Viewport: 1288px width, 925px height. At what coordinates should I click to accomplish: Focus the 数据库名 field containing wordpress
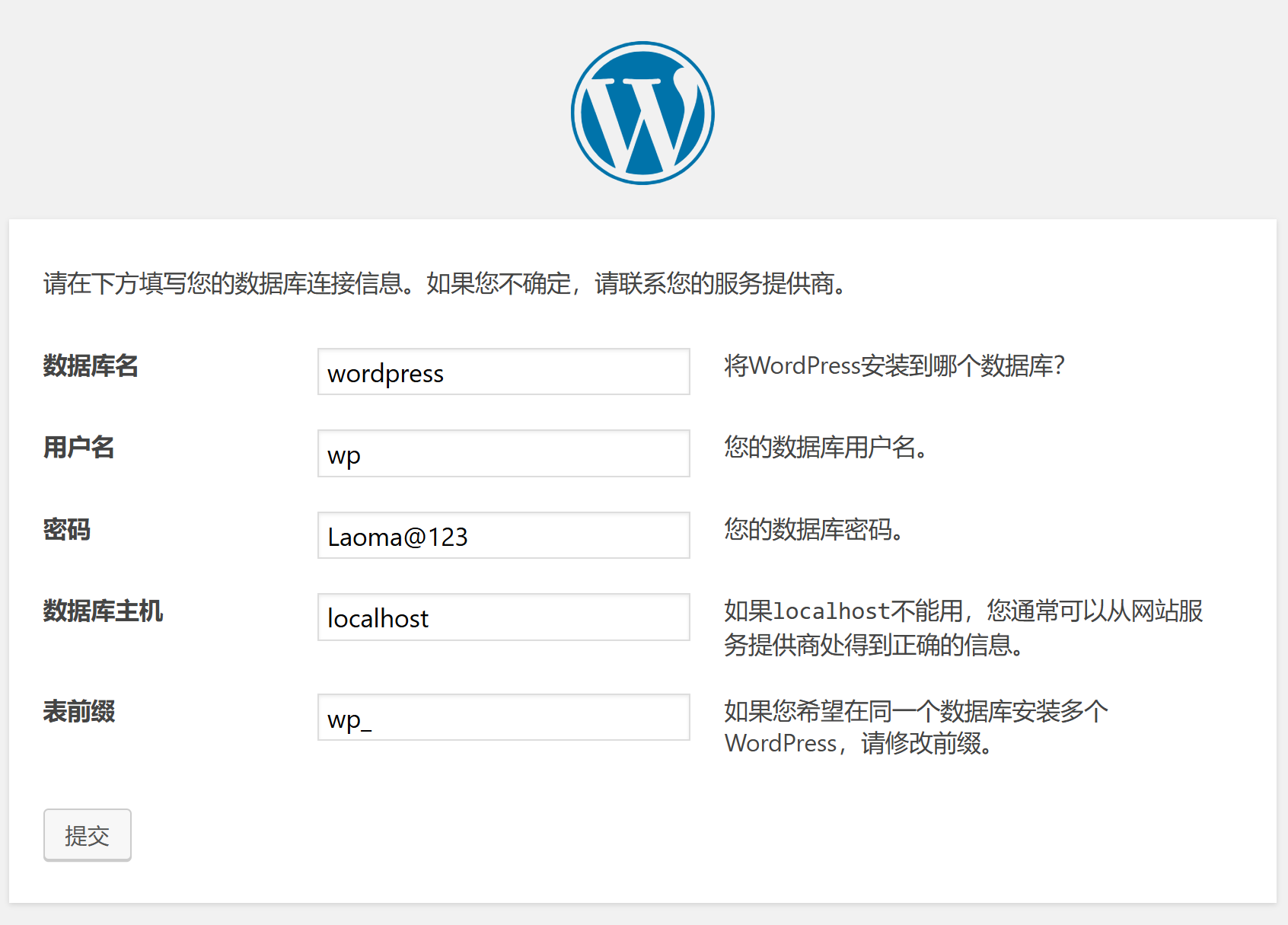(504, 372)
